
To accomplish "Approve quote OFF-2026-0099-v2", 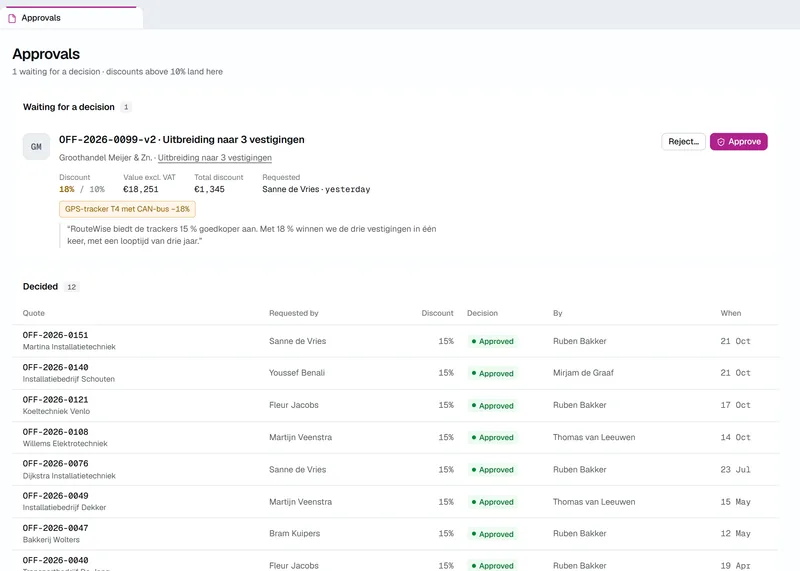I will click(x=738, y=141).
